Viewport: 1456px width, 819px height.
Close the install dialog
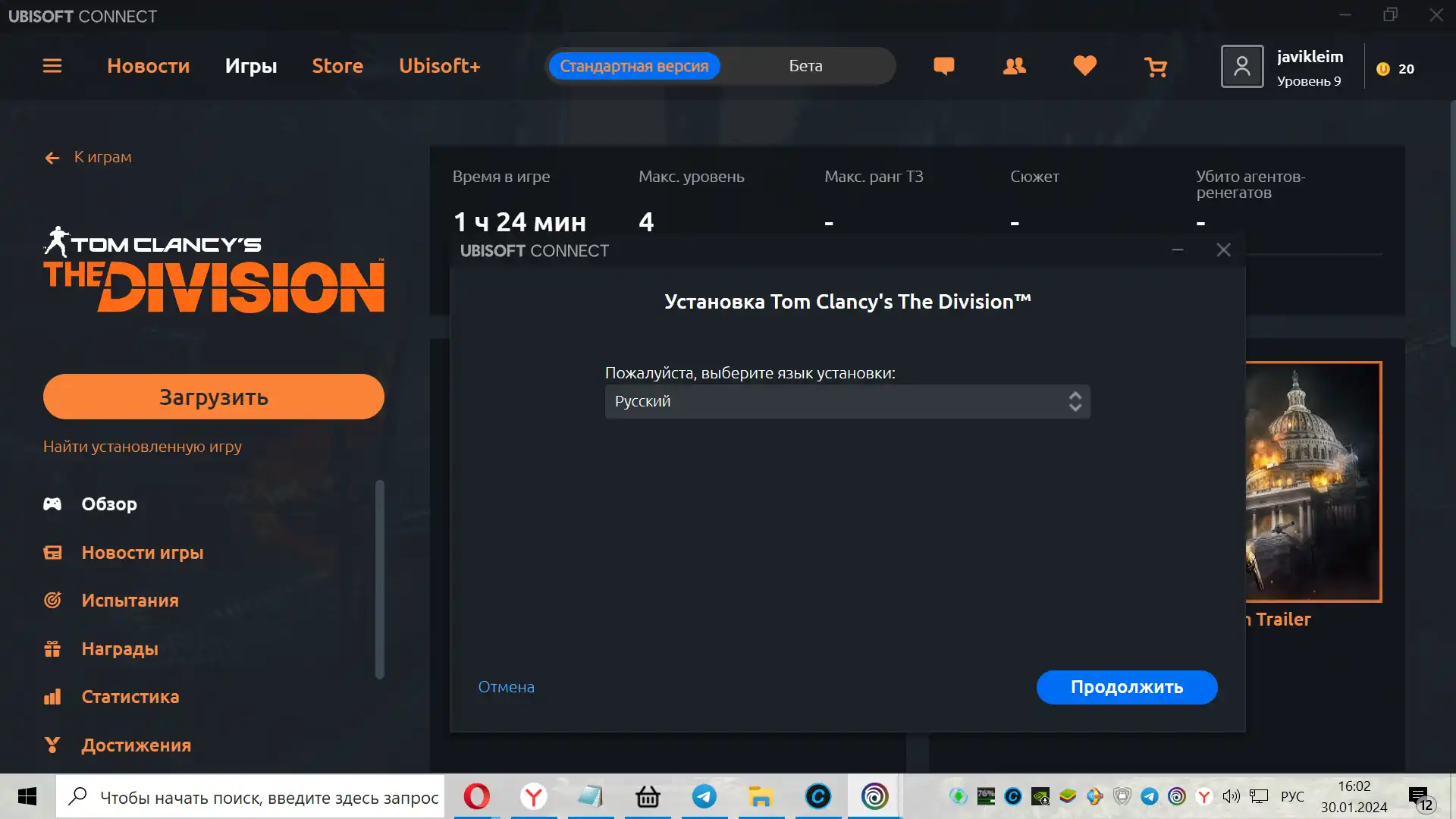[x=1223, y=250]
